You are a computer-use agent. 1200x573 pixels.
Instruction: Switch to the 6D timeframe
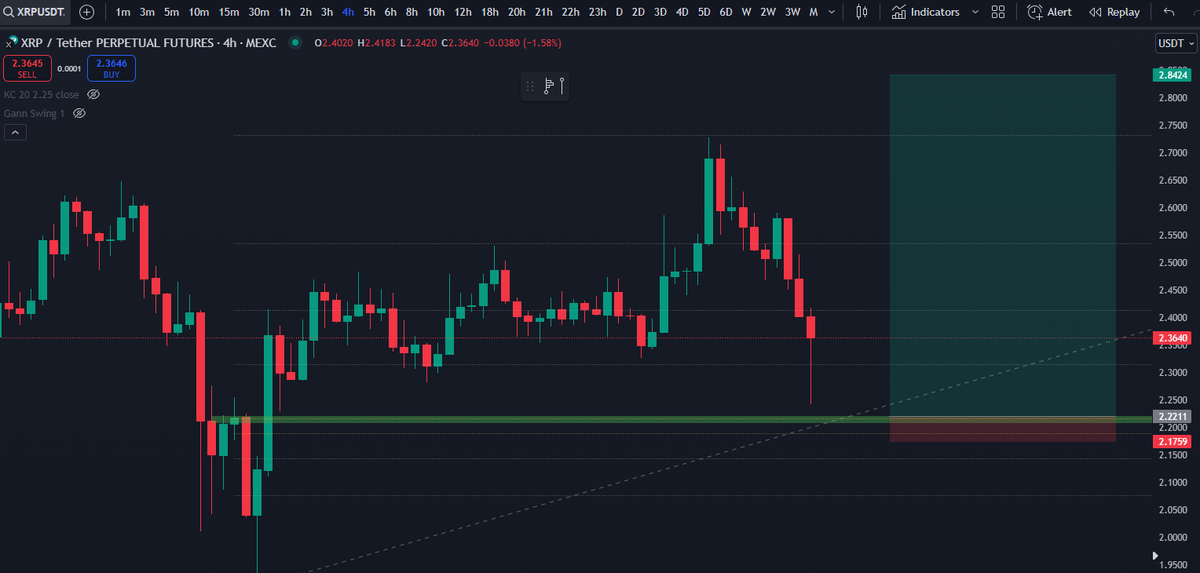coord(726,12)
